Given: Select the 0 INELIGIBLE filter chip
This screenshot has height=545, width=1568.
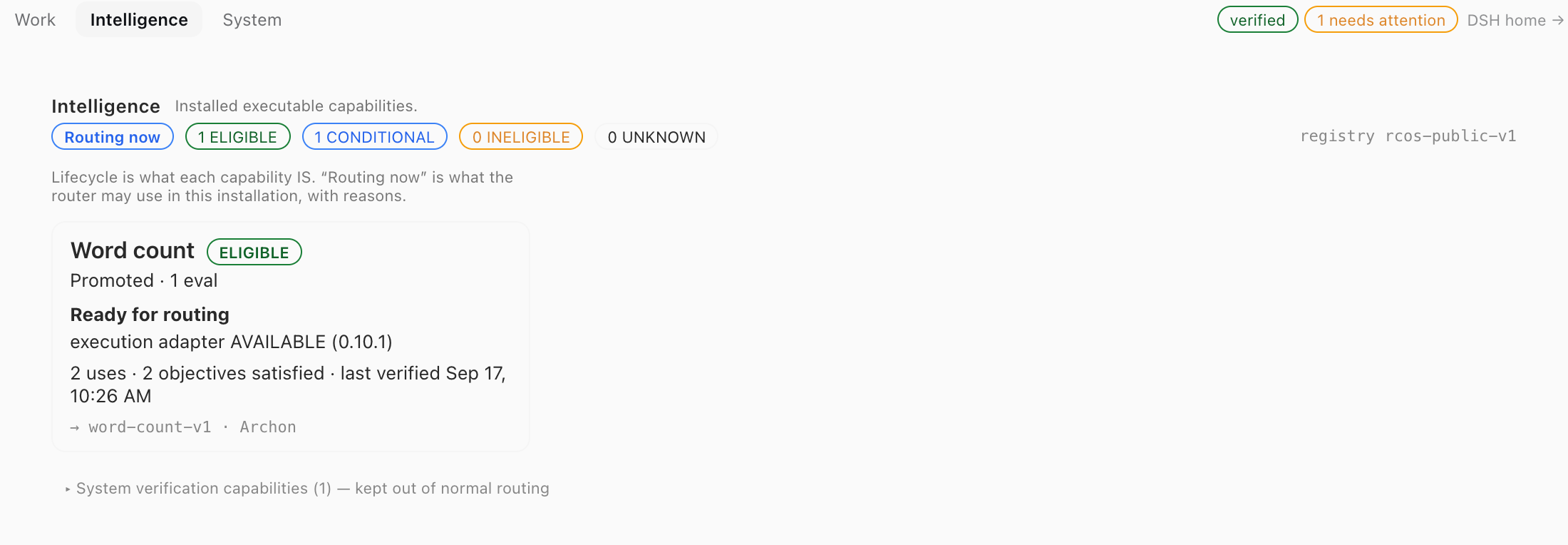Looking at the screenshot, I should point(521,137).
